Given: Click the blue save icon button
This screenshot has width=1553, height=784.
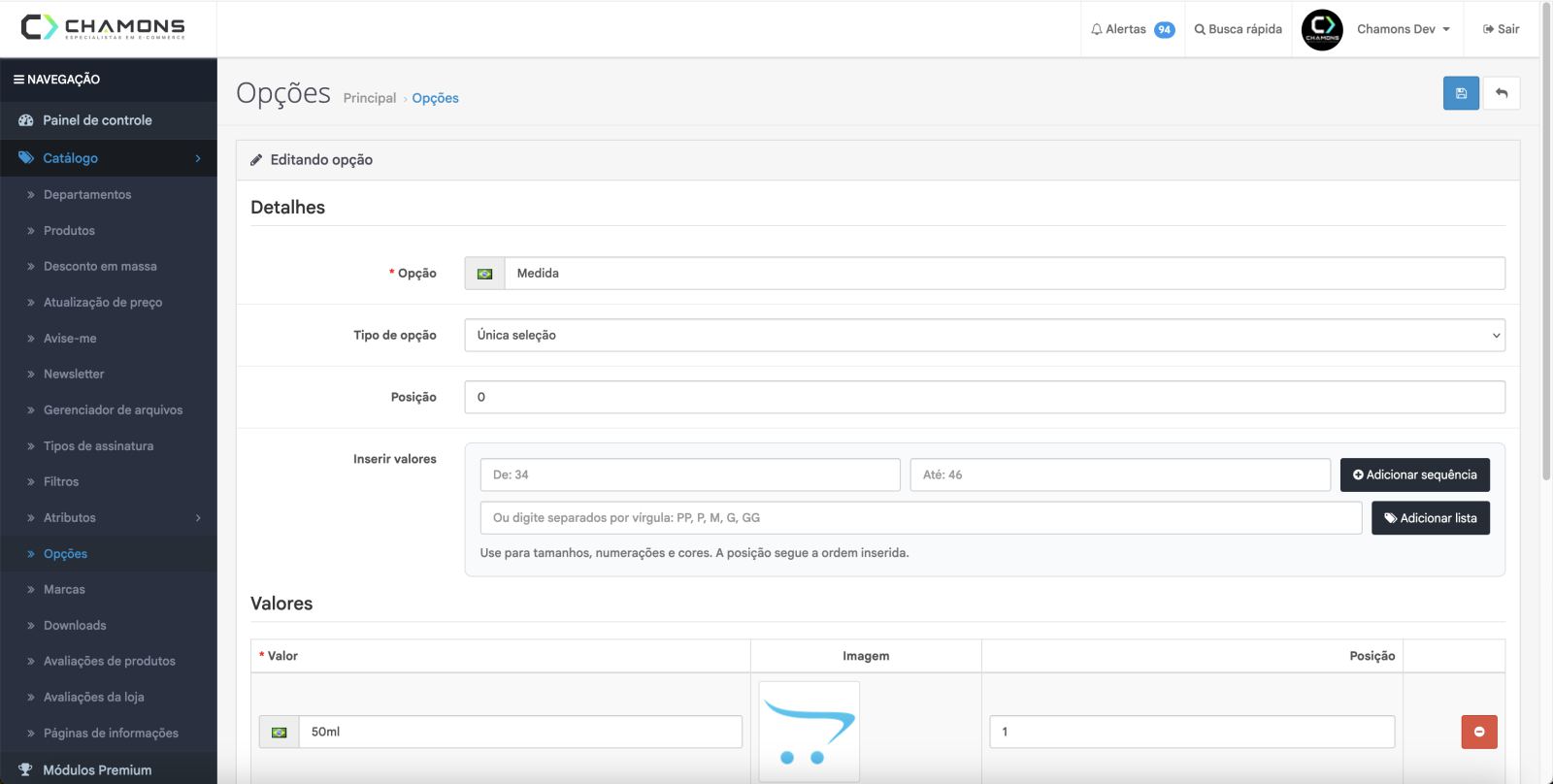Looking at the screenshot, I should pos(1461,93).
